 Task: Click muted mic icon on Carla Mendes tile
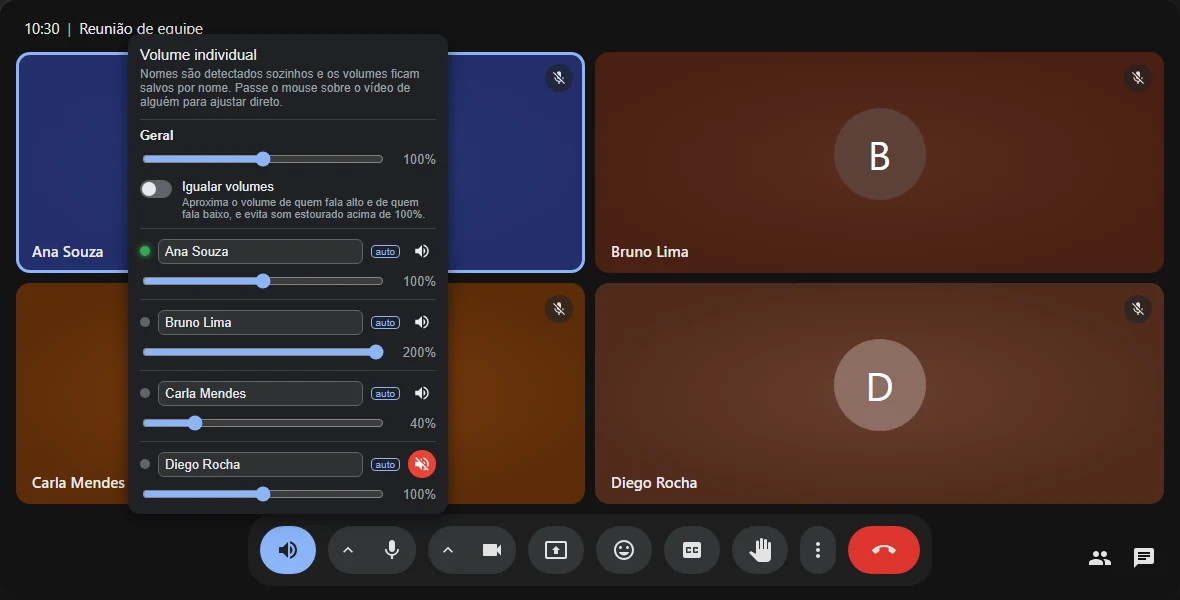[x=558, y=309]
